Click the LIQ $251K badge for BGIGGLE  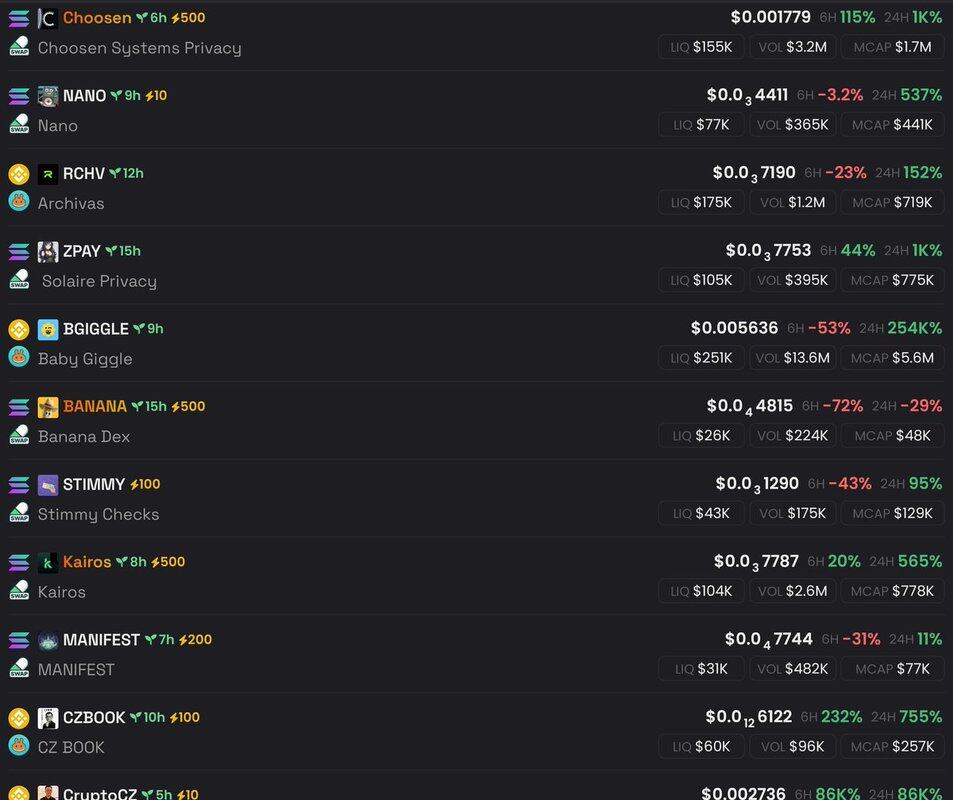[x=699, y=357]
